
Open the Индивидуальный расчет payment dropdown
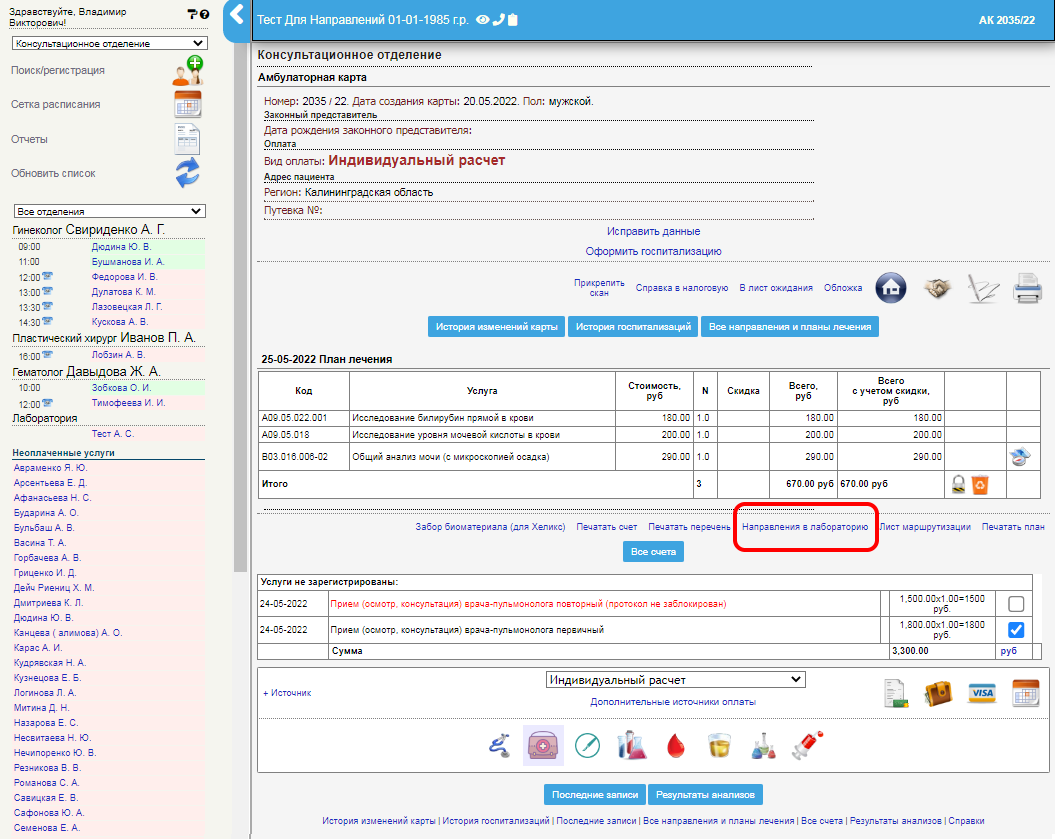[675, 680]
